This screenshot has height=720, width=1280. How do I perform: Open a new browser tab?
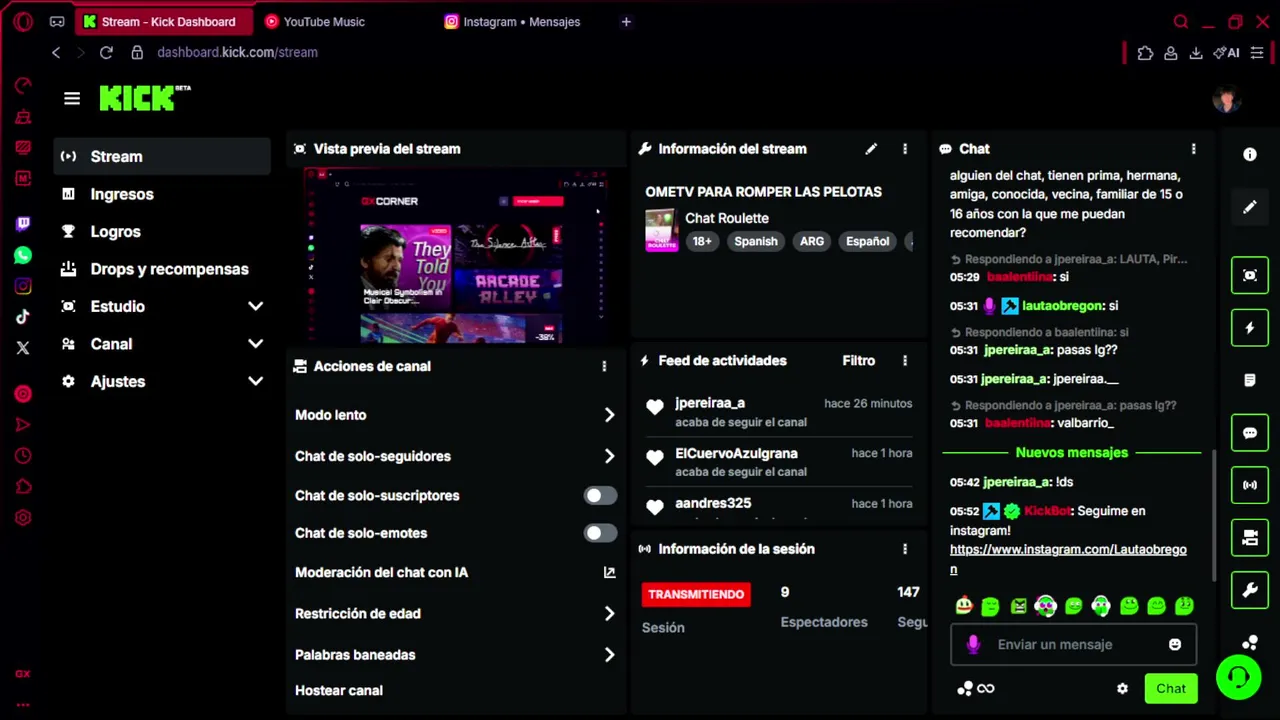626,21
